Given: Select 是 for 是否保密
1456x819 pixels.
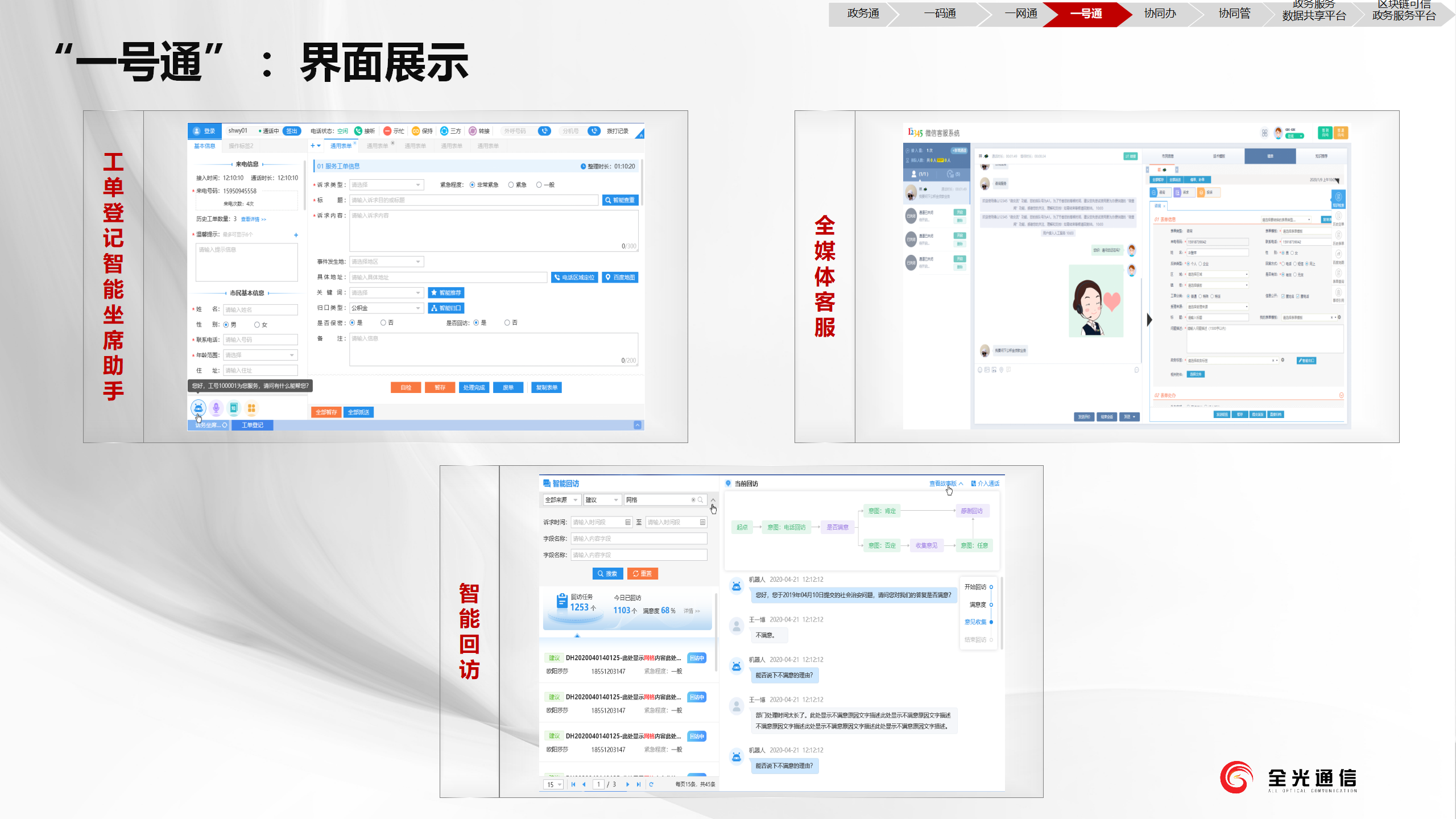Looking at the screenshot, I should click(352, 322).
